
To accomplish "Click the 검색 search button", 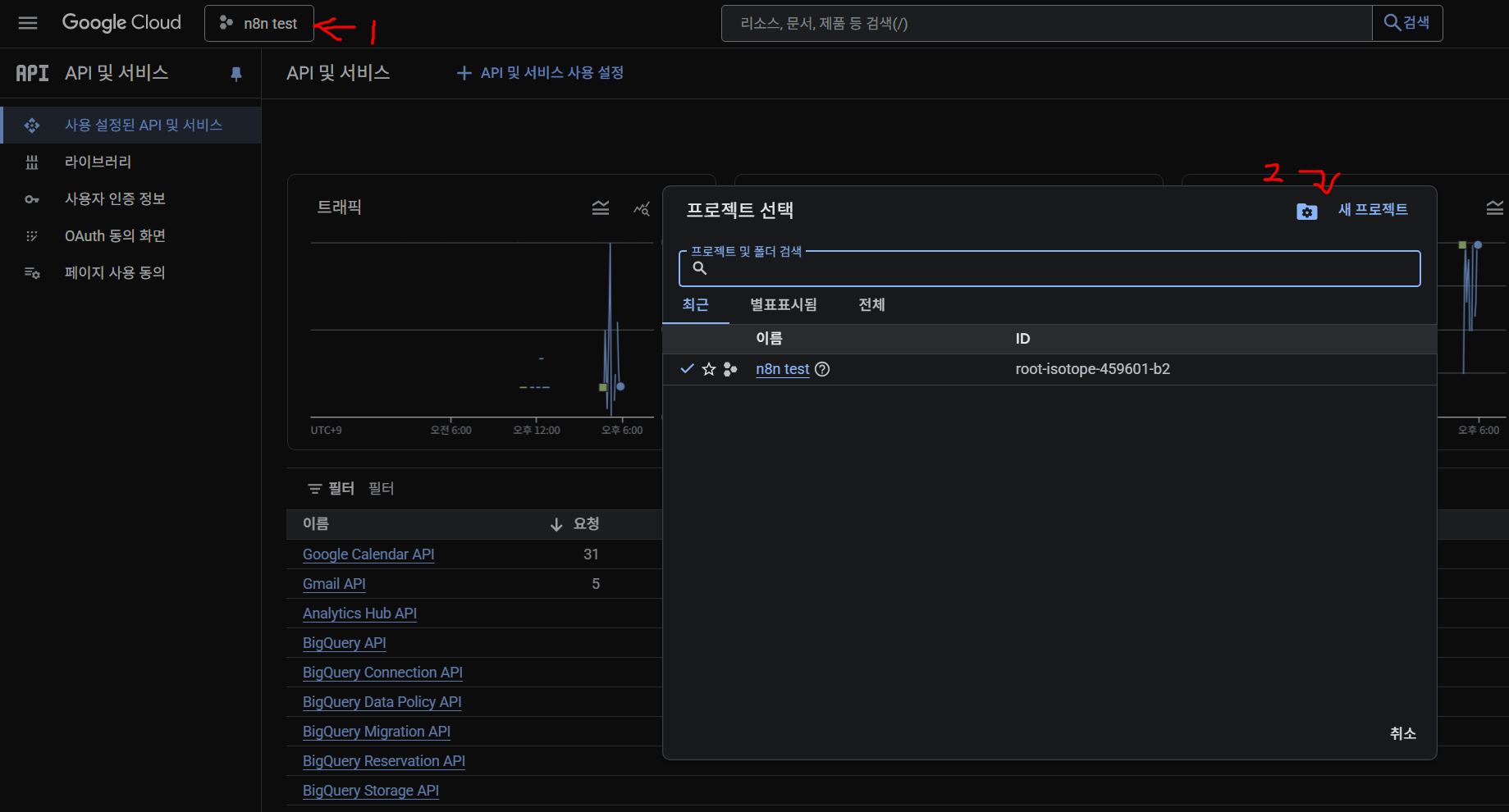I will pyautogui.click(x=1407, y=23).
